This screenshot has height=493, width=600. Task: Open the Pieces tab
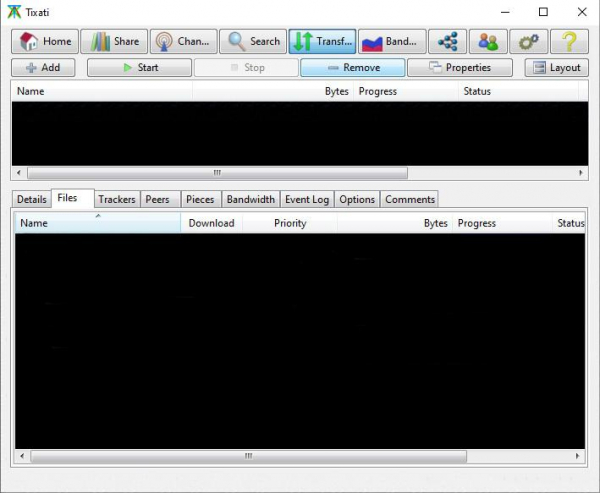(x=201, y=199)
